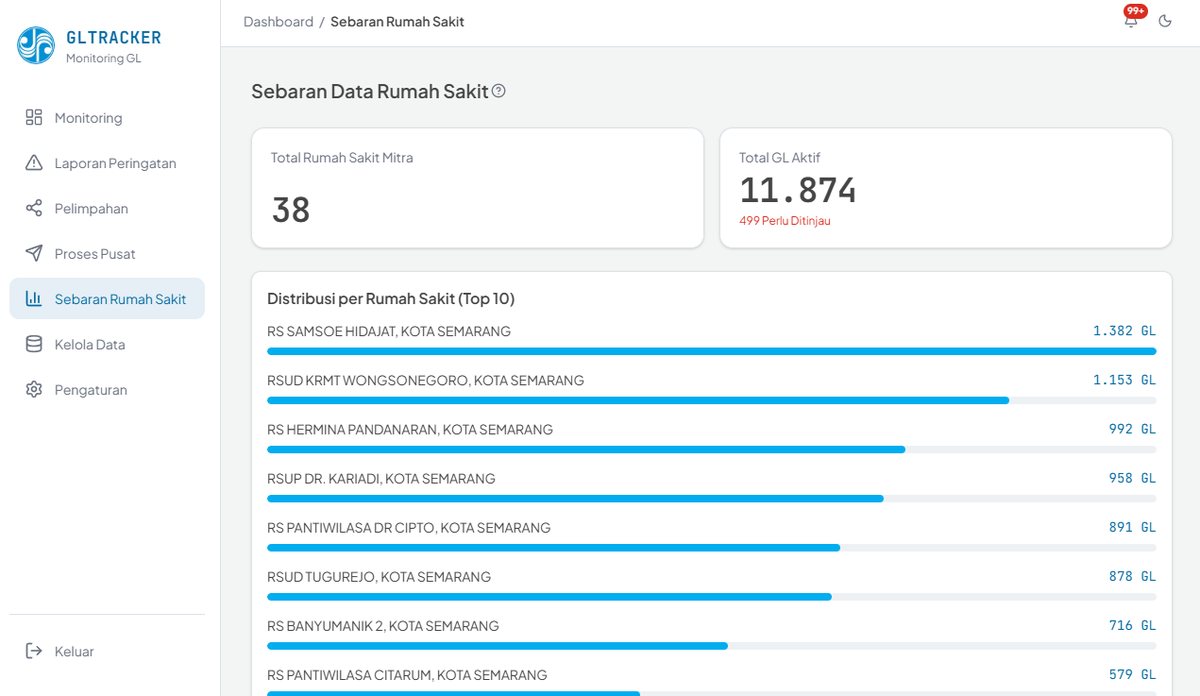This screenshot has width=1200, height=696.
Task: Open the notifications bell
Action: [1131, 21]
